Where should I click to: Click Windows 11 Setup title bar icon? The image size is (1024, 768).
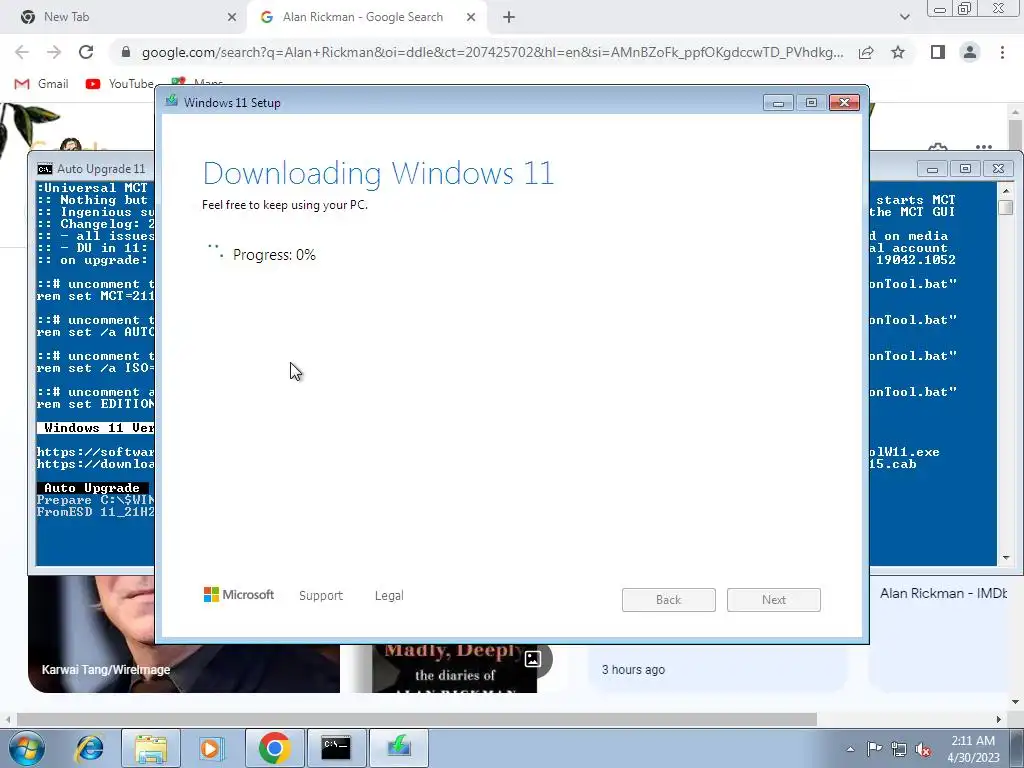pyautogui.click(x=172, y=101)
